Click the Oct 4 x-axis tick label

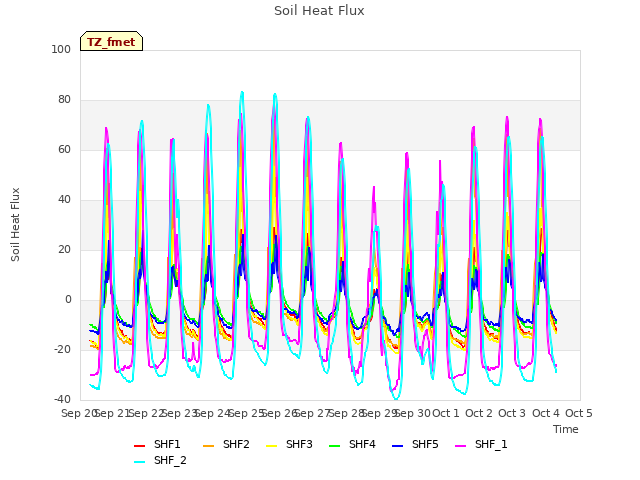[546, 413]
